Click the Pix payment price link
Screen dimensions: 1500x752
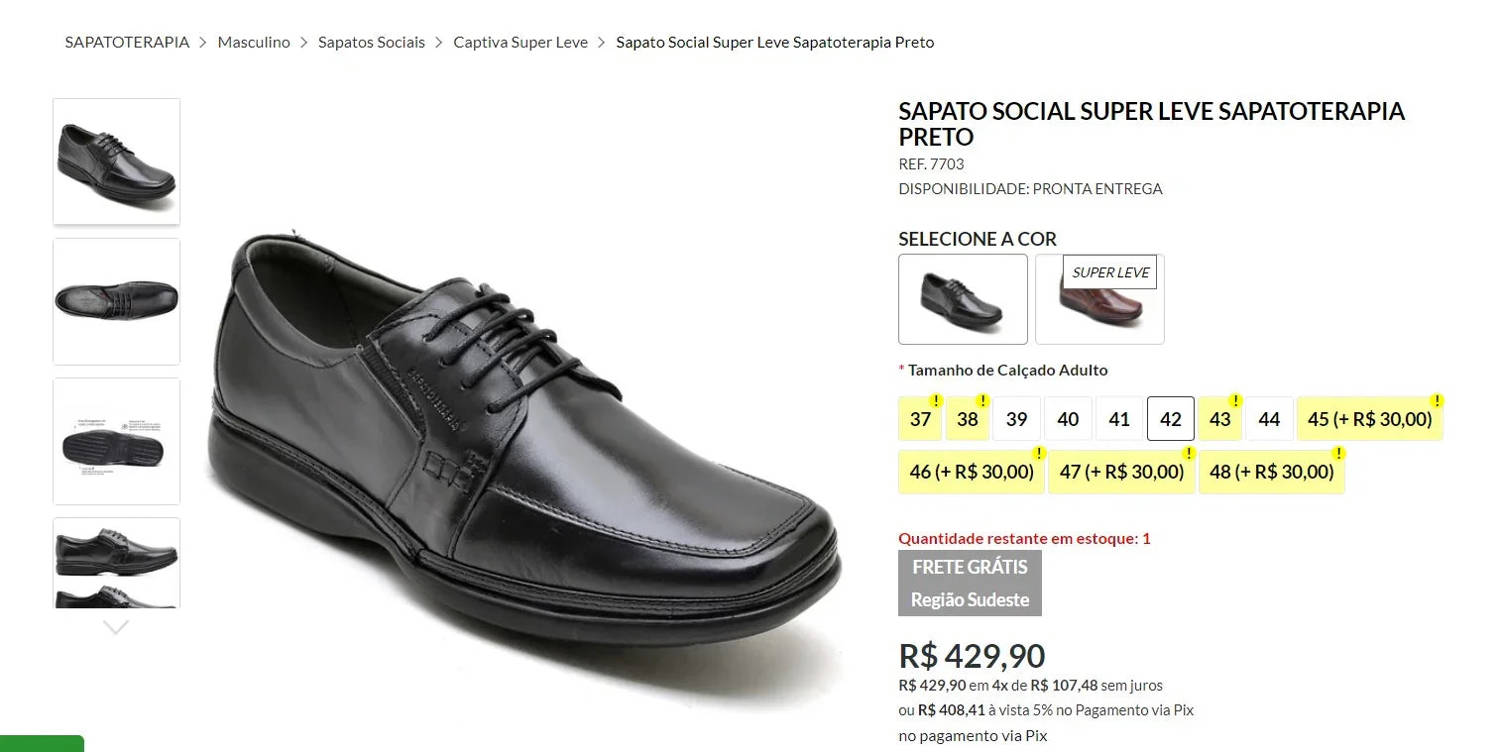coord(949,710)
